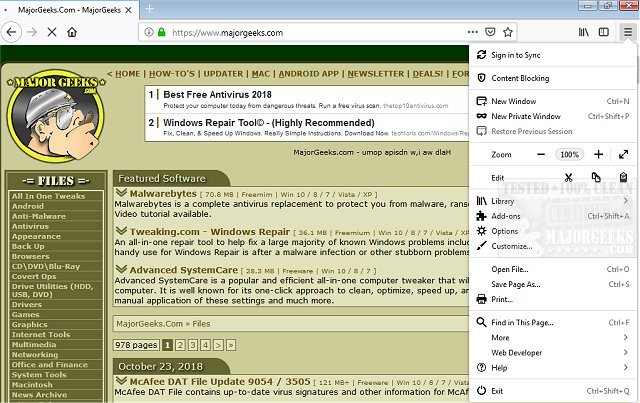Open the DEALS! link
Screen dimensions: 640x403
click(428, 74)
